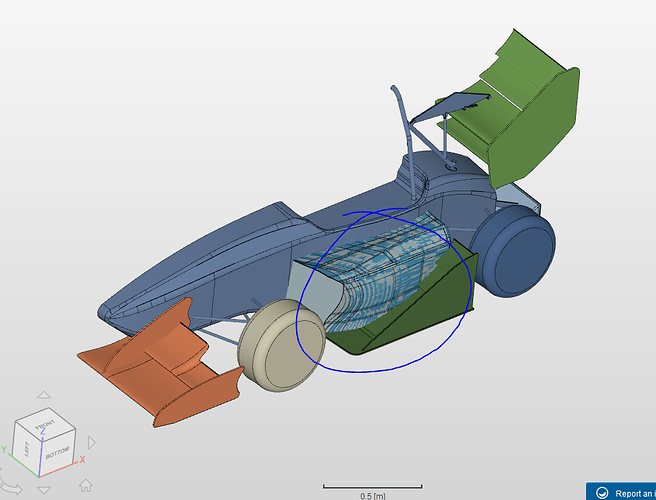Image resolution: width=656 pixels, height=500 pixels.
Task: Click the LEFT face of the orientation cube
Action: [x=27, y=449]
